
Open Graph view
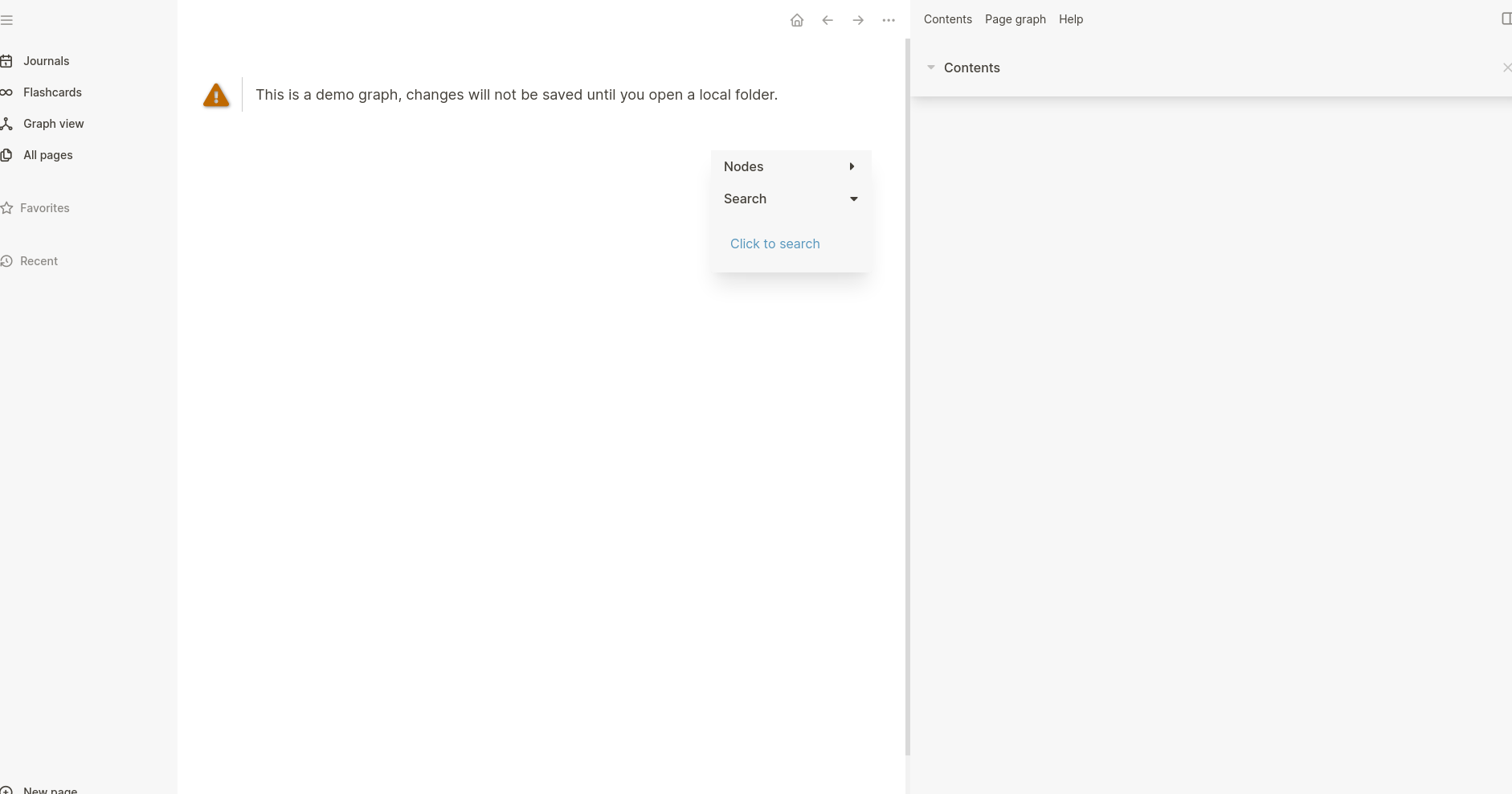coord(54,123)
